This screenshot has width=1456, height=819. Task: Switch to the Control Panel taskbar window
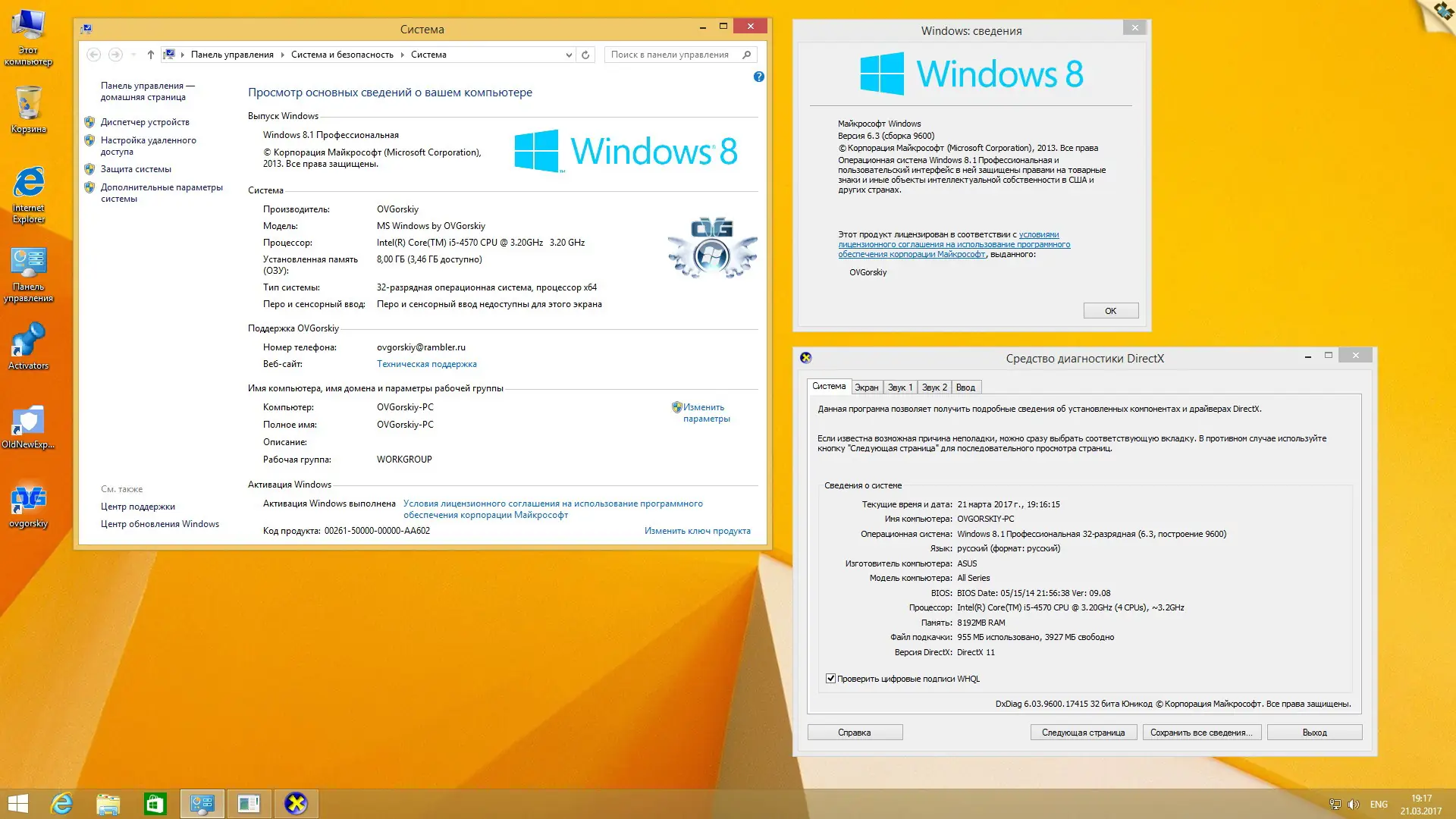tap(202, 804)
